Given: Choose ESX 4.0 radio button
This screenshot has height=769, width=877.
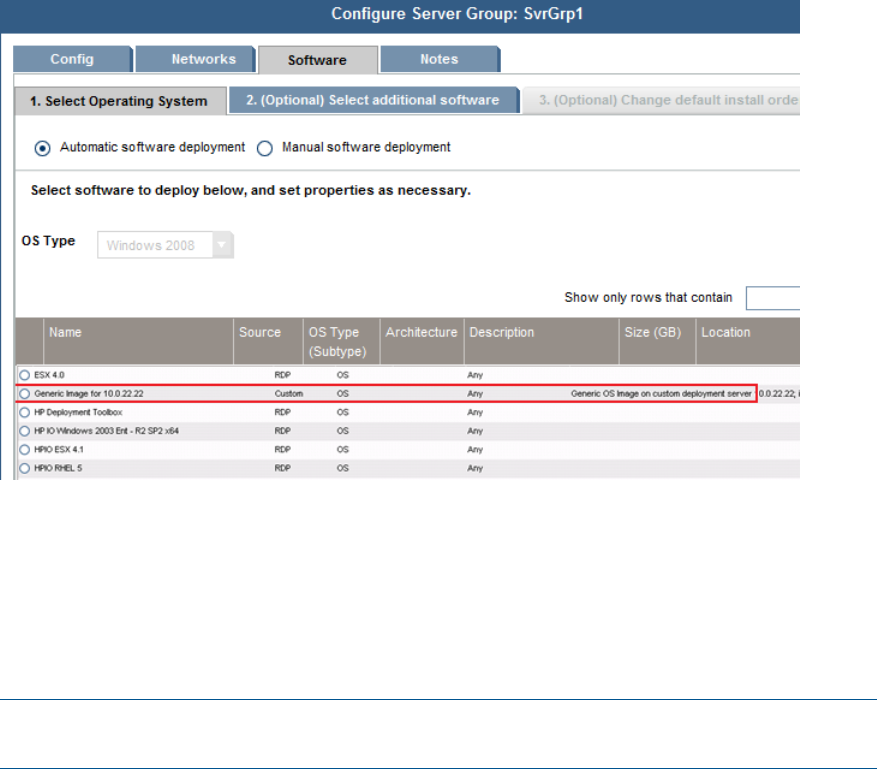Looking at the screenshot, I should tap(24, 374).
